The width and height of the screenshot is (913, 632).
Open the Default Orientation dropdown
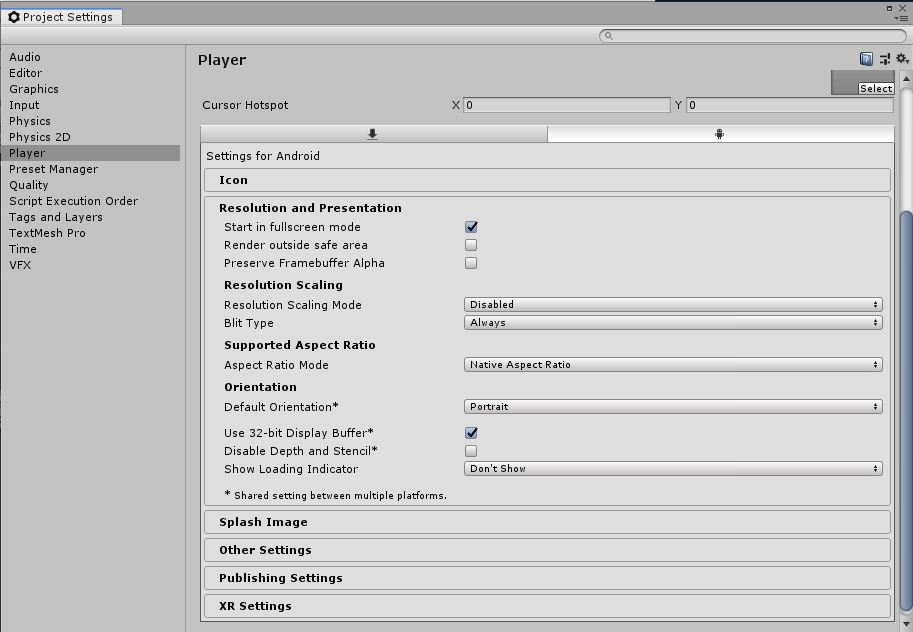672,406
